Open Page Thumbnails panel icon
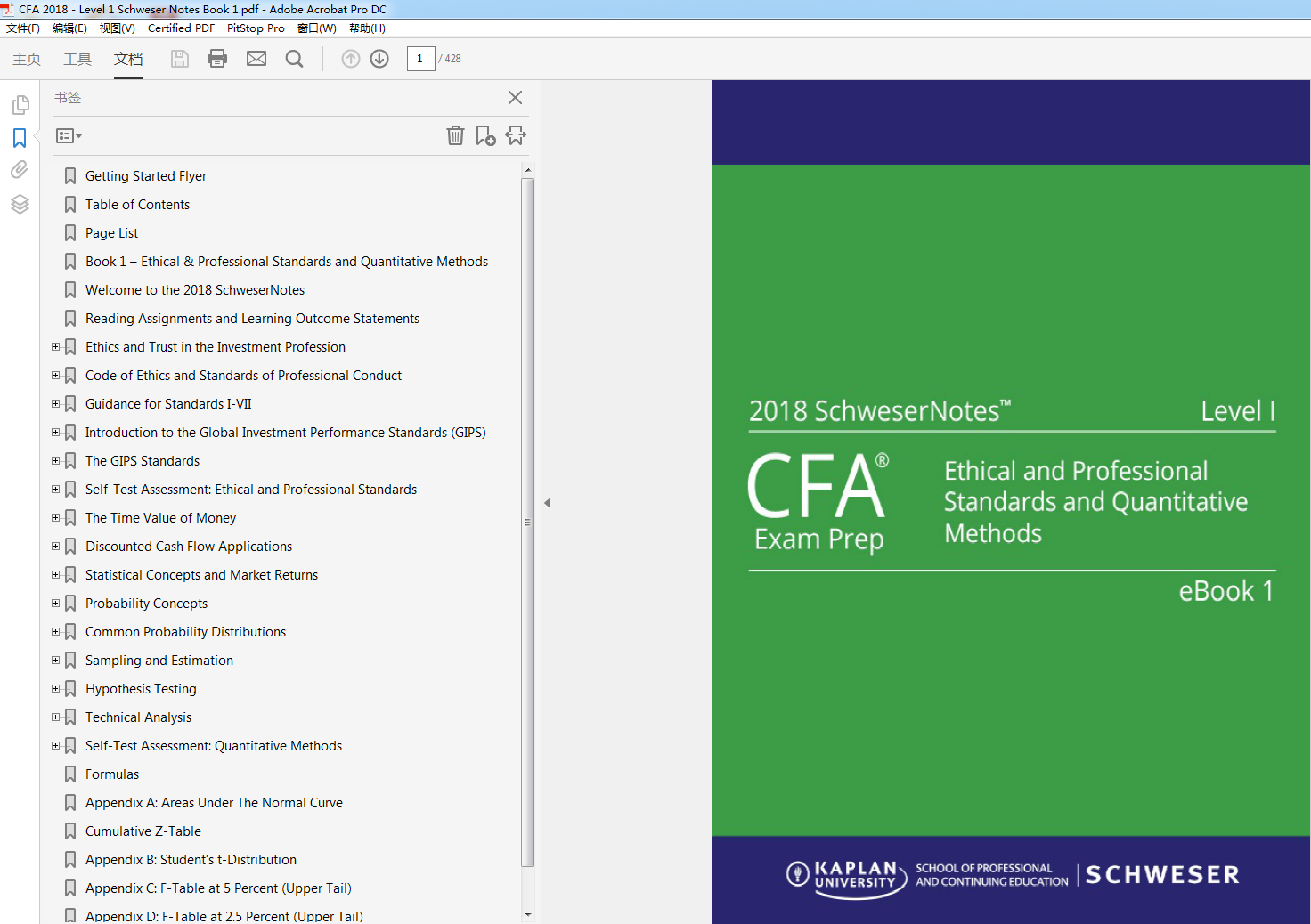The width and height of the screenshot is (1311, 924). click(x=20, y=105)
